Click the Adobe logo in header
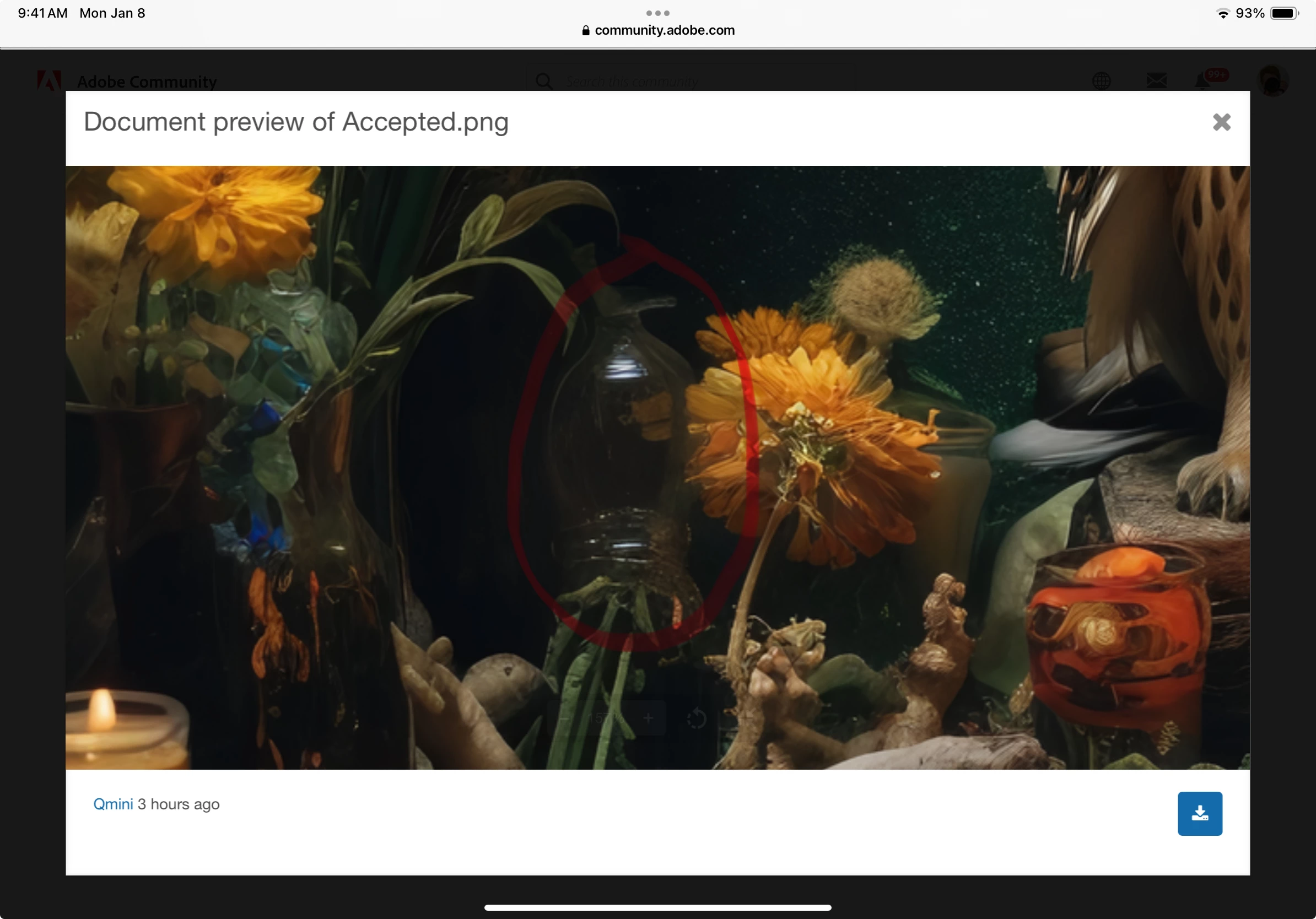1316x919 pixels. [49, 81]
